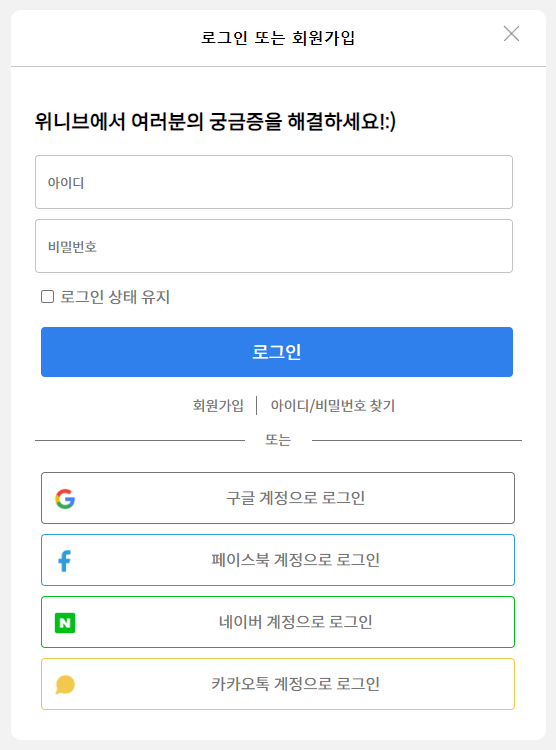Select 카카오톡 계정으로 로그인 text
556x750 pixels.
click(x=296, y=684)
